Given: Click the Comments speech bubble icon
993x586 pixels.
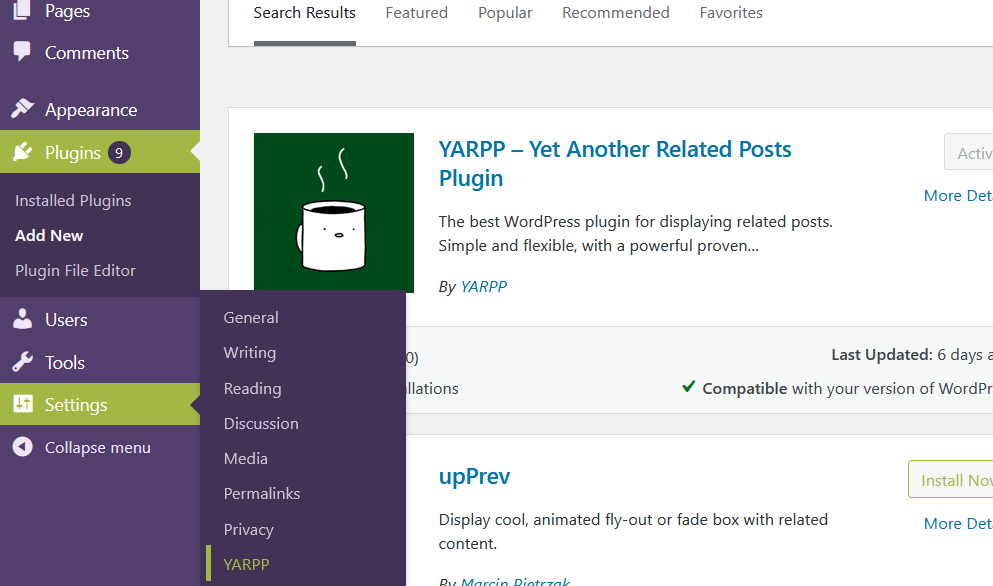Looking at the screenshot, I should pyautogui.click(x=22, y=52).
